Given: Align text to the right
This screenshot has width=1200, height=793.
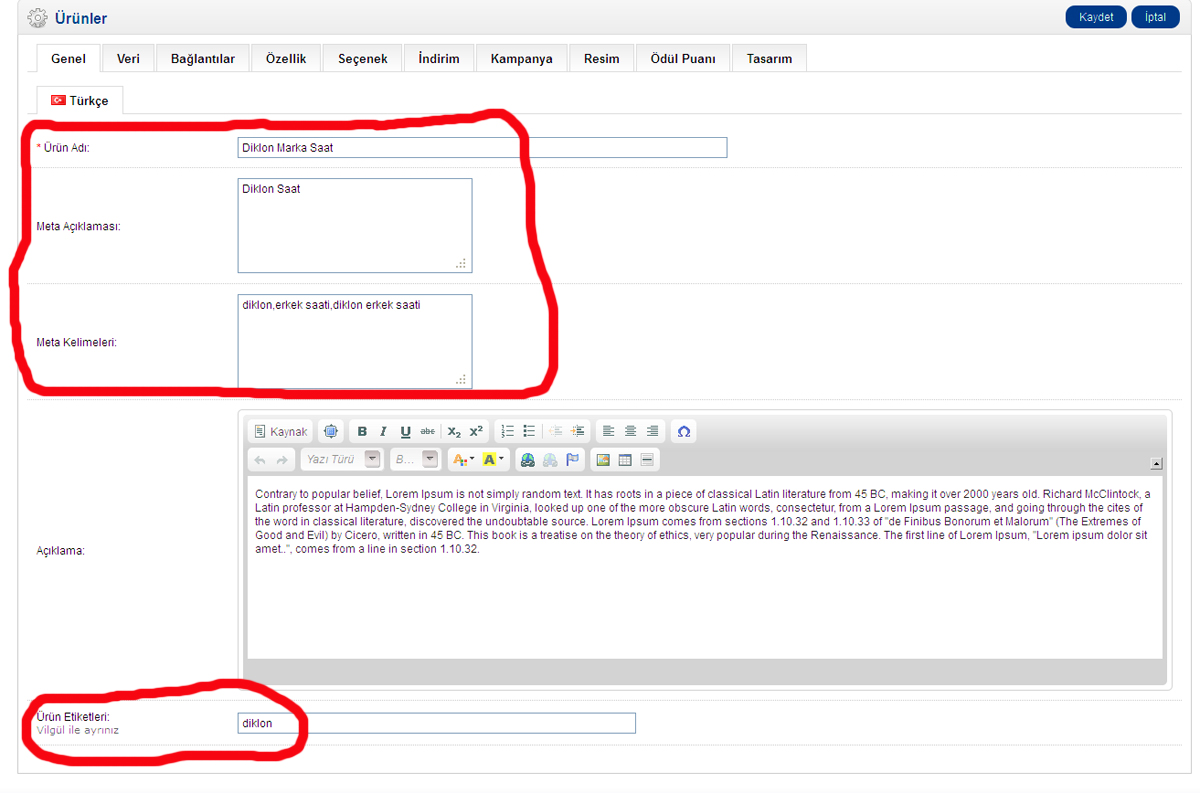Looking at the screenshot, I should pyautogui.click(x=652, y=431).
